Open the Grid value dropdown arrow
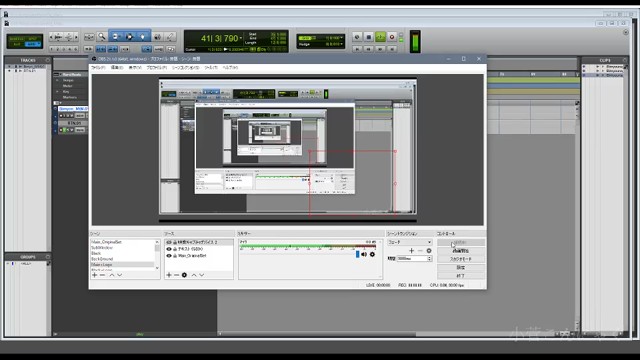Image resolution: width=640 pixels, height=360 pixels. [342, 38]
